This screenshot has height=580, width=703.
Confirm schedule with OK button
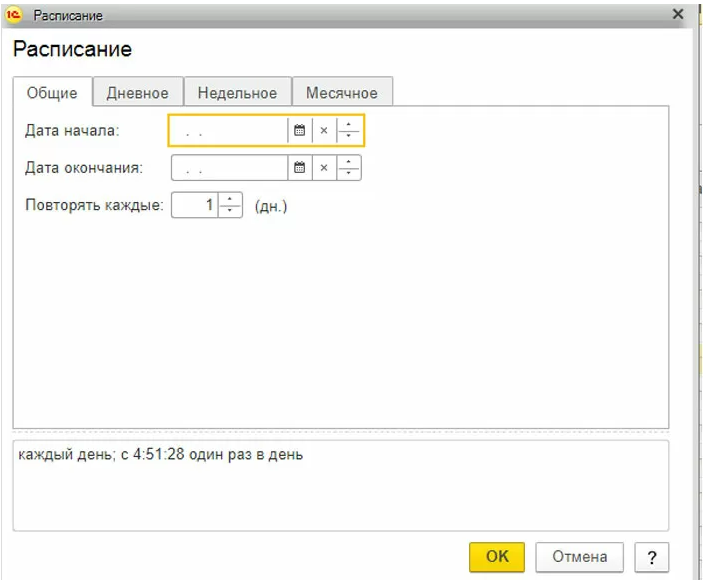497,556
